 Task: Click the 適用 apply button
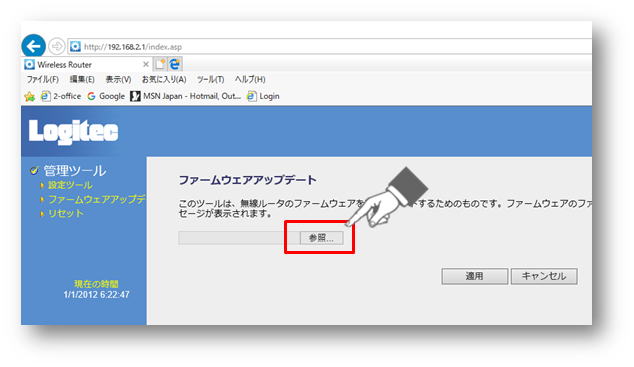click(x=475, y=276)
